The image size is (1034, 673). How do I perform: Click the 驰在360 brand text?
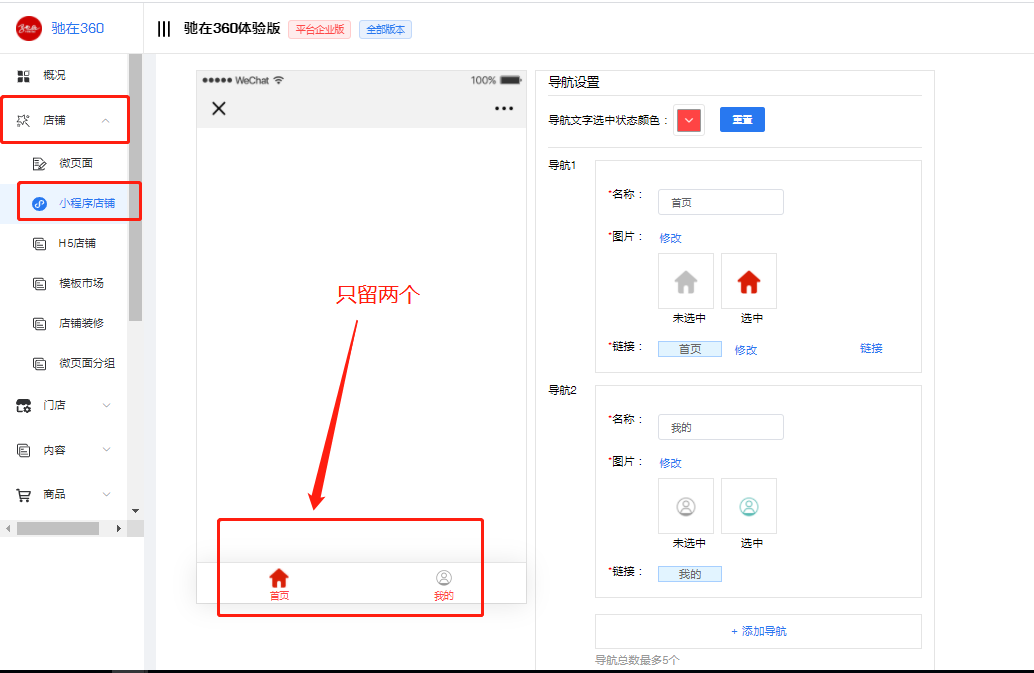(78, 28)
